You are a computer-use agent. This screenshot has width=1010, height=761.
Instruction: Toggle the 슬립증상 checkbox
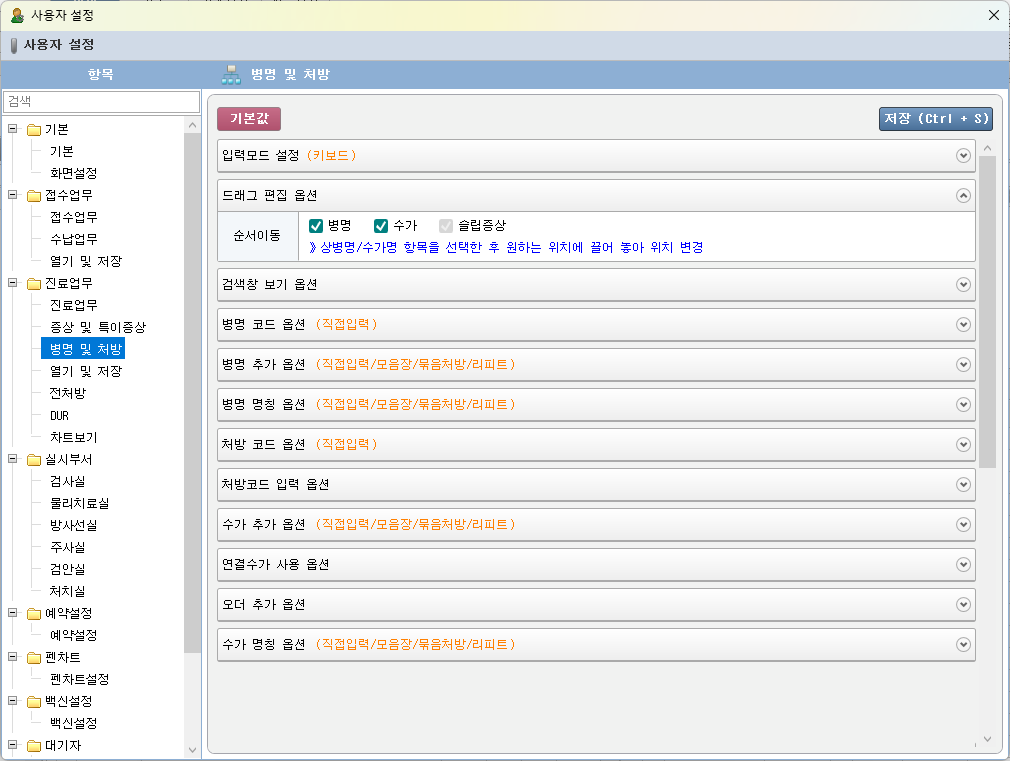pyautogui.click(x=446, y=226)
